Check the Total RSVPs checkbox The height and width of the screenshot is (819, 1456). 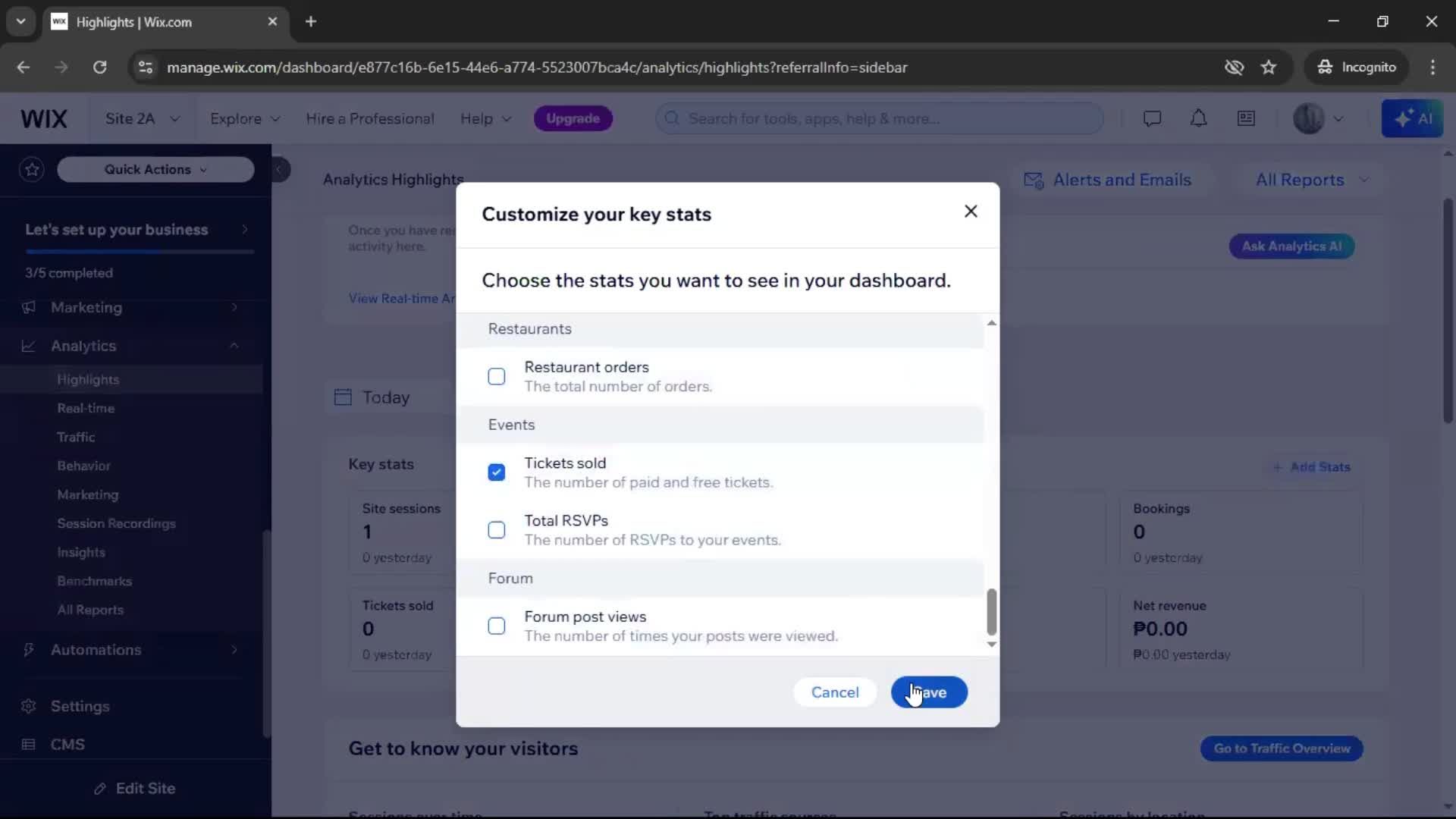point(497,530)
